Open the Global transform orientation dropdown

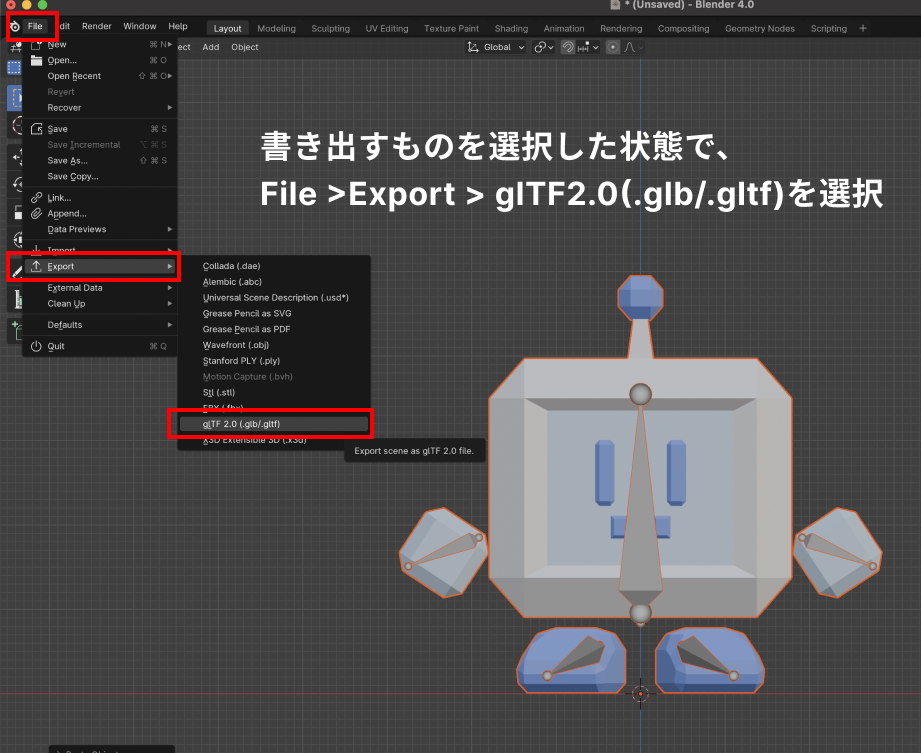point(497,47)
